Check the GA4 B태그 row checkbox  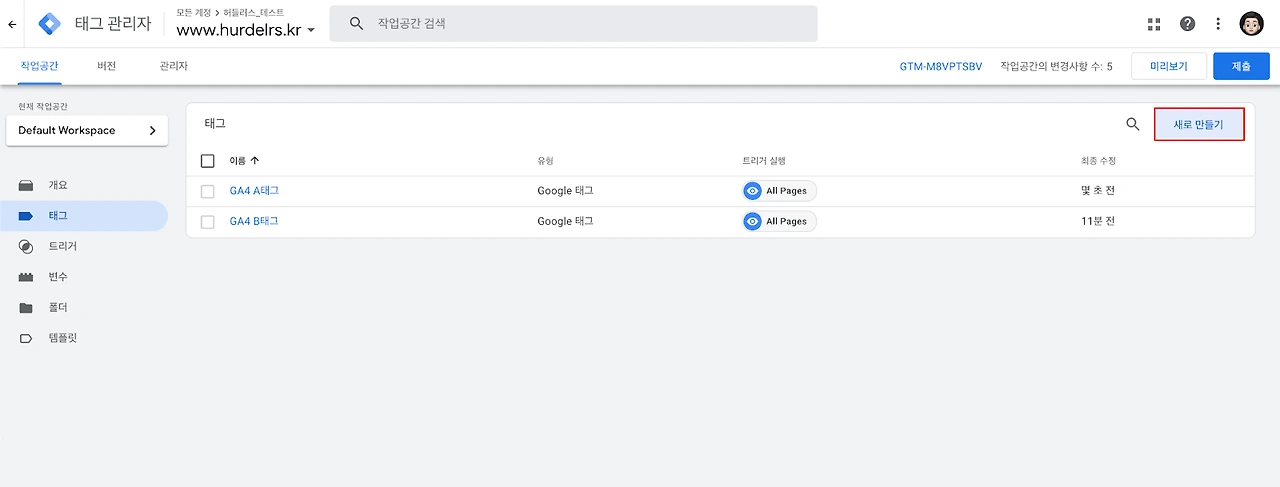click(x=208, y=221)
